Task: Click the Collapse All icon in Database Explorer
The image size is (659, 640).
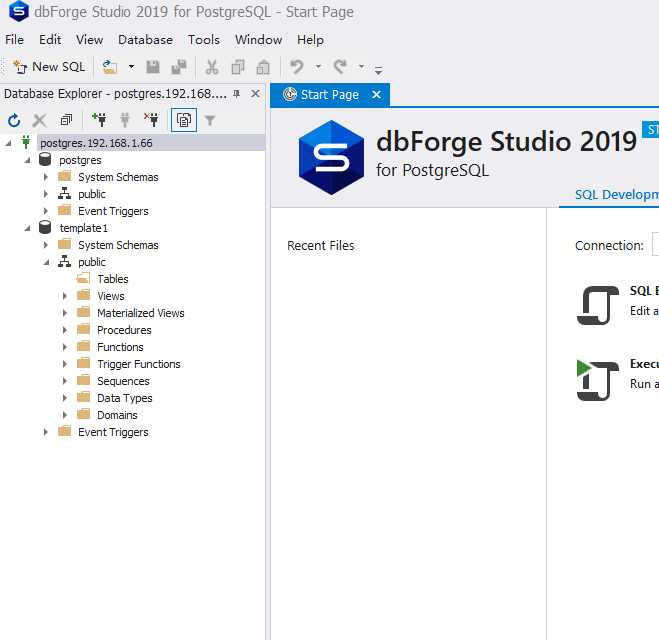Action: coord(66,121)
